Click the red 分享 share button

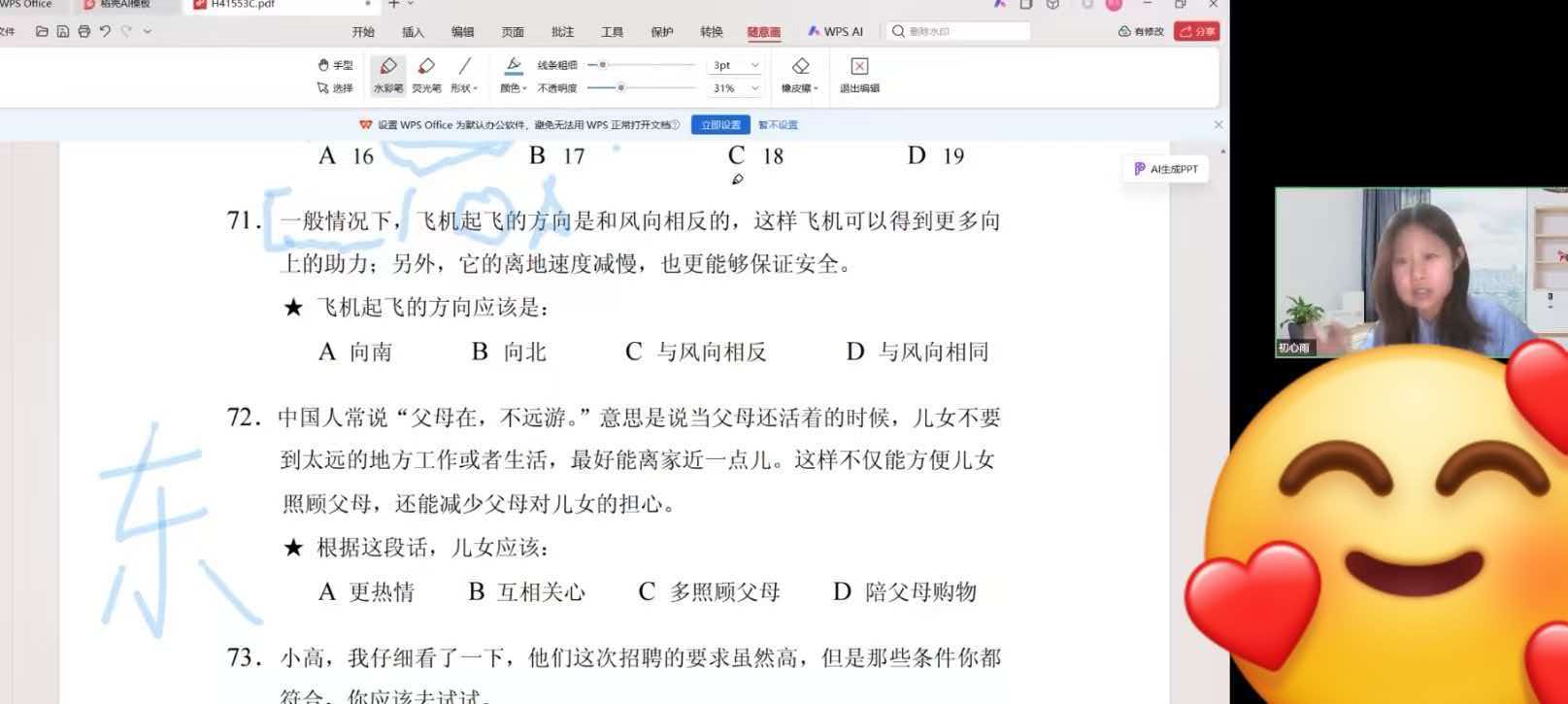click(1197, 31)
